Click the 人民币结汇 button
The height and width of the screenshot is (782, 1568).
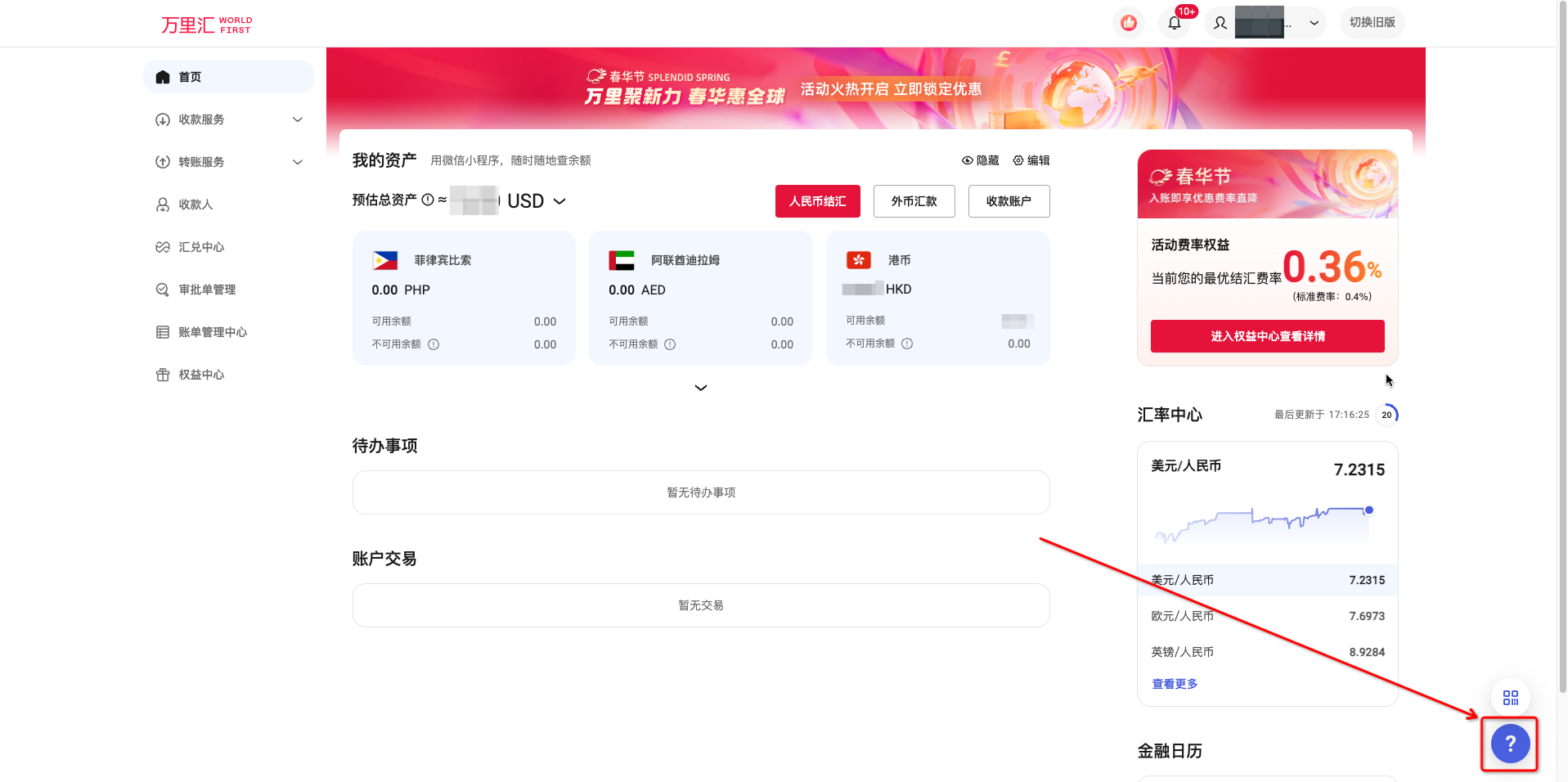click(817, 200)
